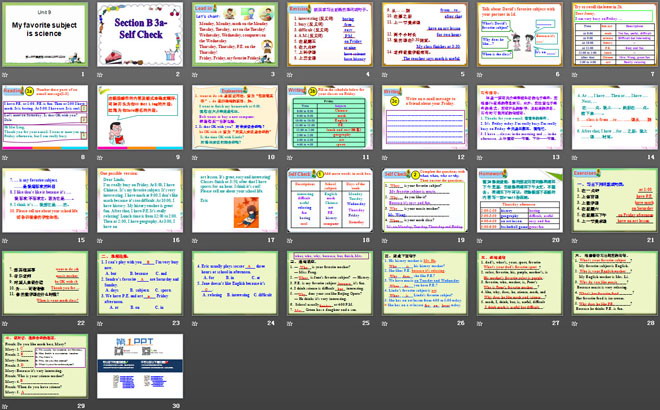This screenshot has height=410, width=660.
Task: Click the star icon beneath slide 22
Action: coord(5,321)
